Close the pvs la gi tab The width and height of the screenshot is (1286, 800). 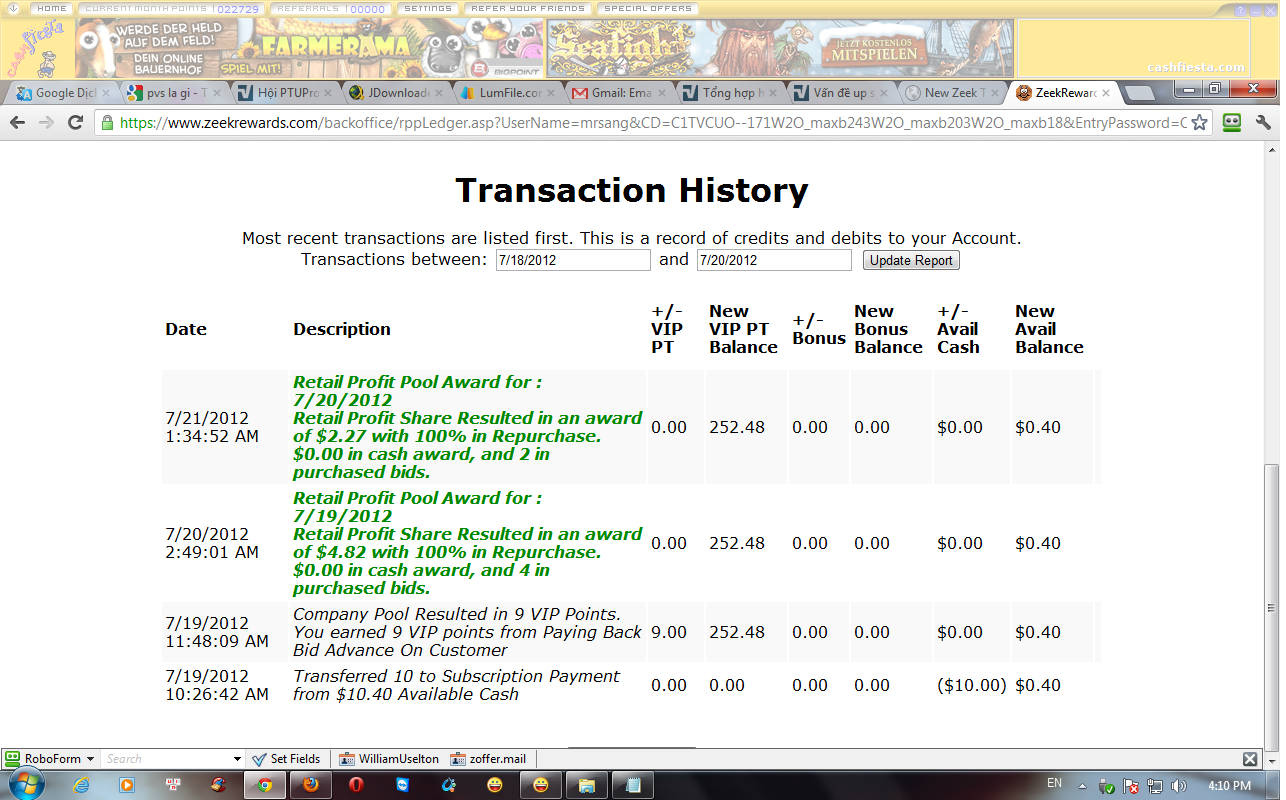pyautogui.click(x=217, y=93)
